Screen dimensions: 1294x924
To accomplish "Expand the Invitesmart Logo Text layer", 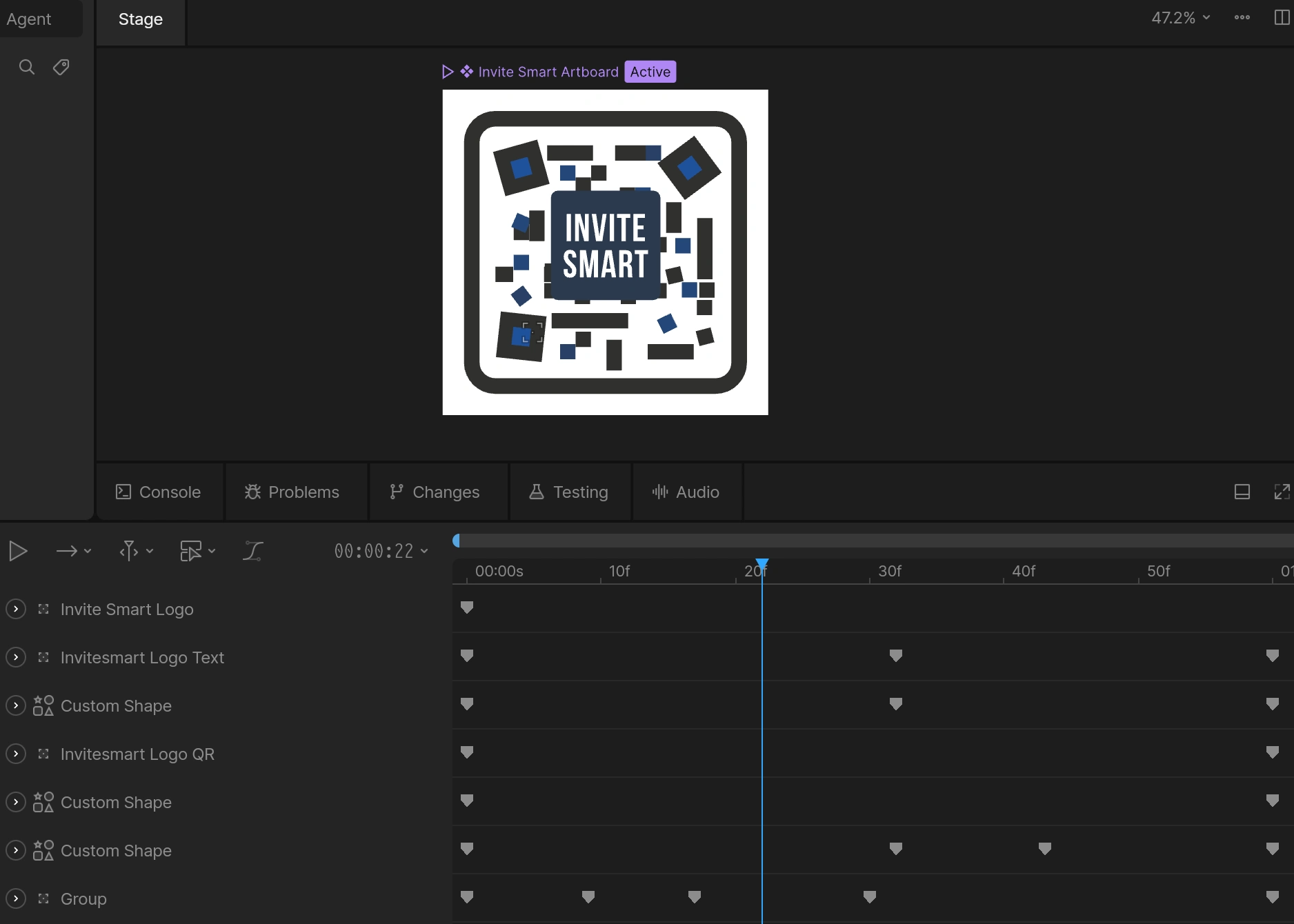I will tap(16, 657).
